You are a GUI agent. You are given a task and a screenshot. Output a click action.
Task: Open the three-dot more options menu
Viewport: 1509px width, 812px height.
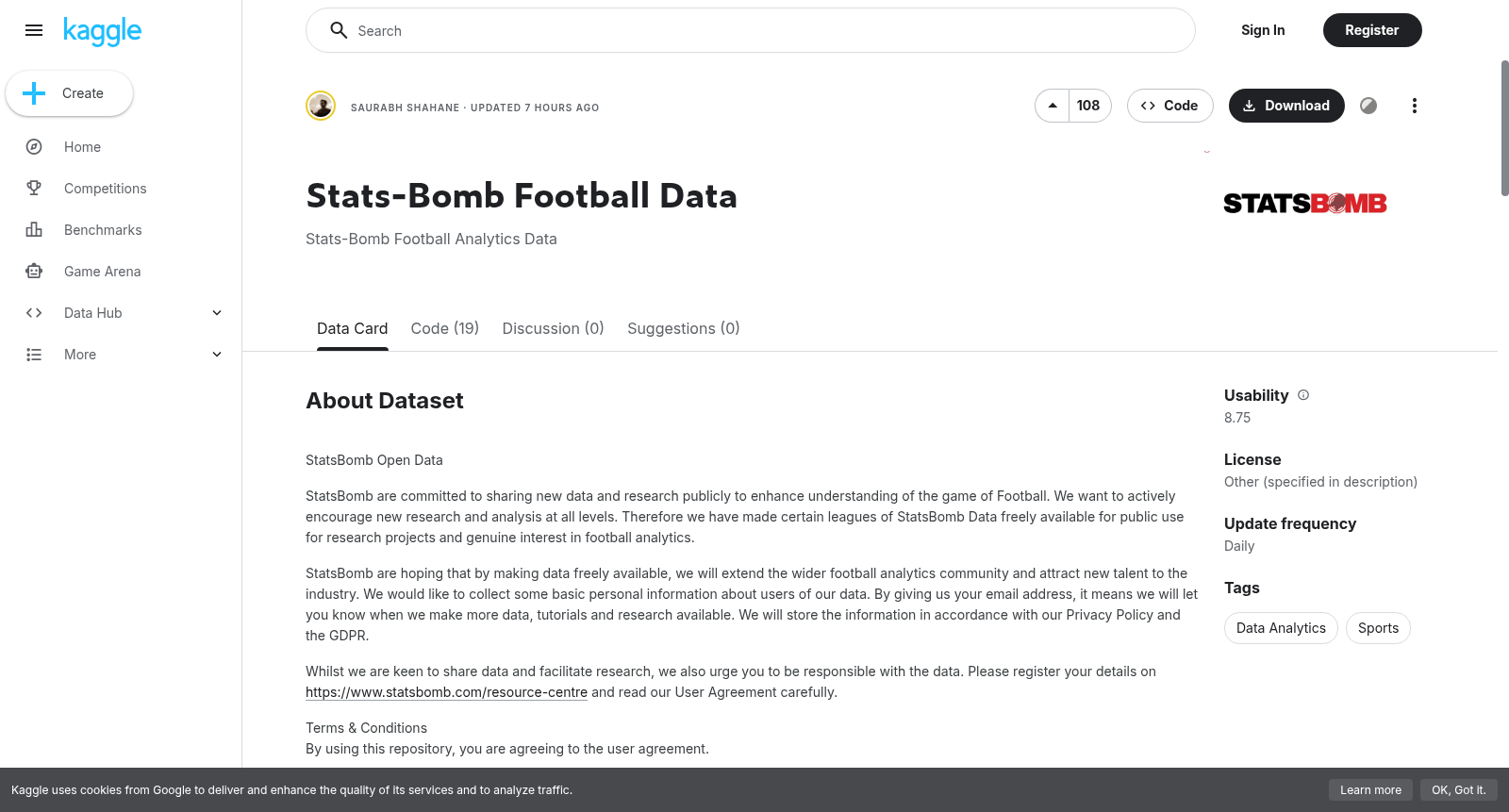point(1414,106)
